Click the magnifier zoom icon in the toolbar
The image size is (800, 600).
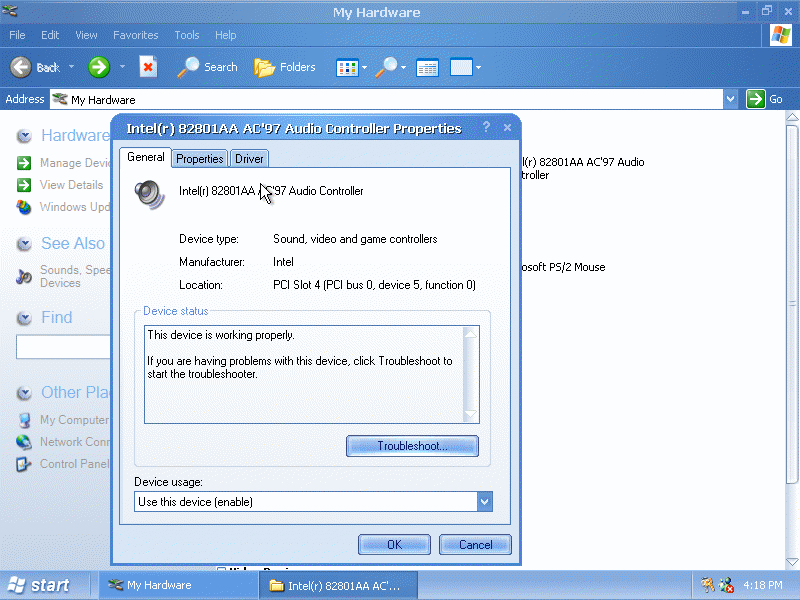pos(386,67)
